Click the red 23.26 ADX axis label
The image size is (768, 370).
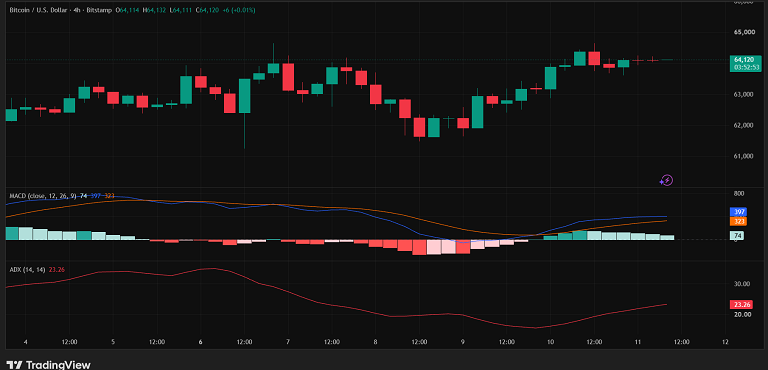pos(741,304)
